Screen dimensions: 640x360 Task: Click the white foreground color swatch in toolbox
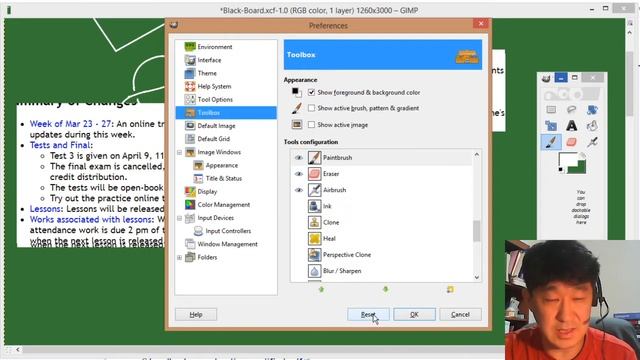pyautogui.click(x=567, y=160)
